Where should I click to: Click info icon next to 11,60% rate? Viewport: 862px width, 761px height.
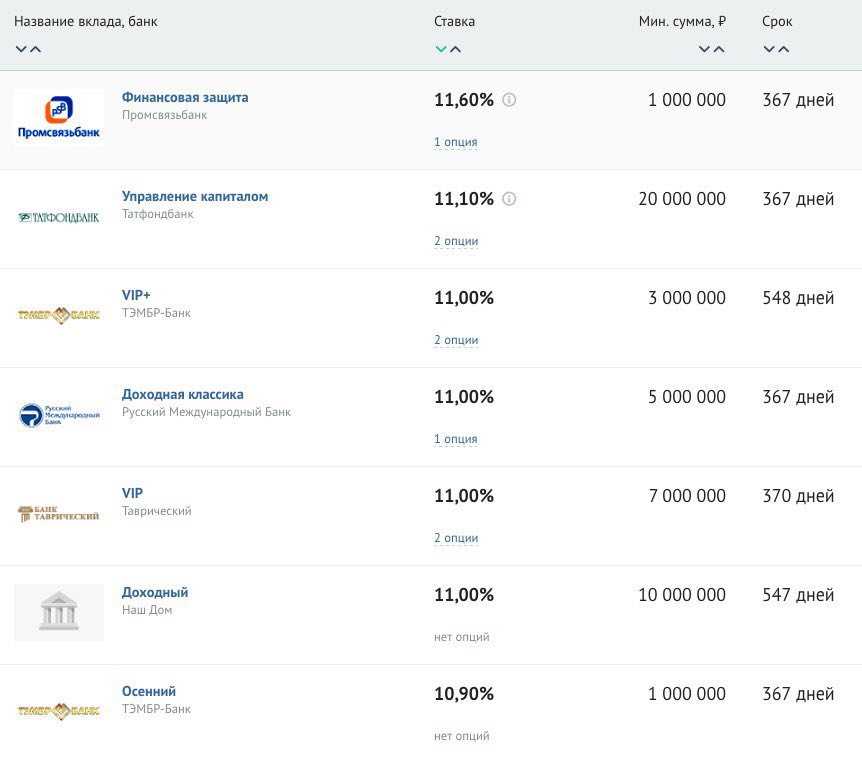509,100
